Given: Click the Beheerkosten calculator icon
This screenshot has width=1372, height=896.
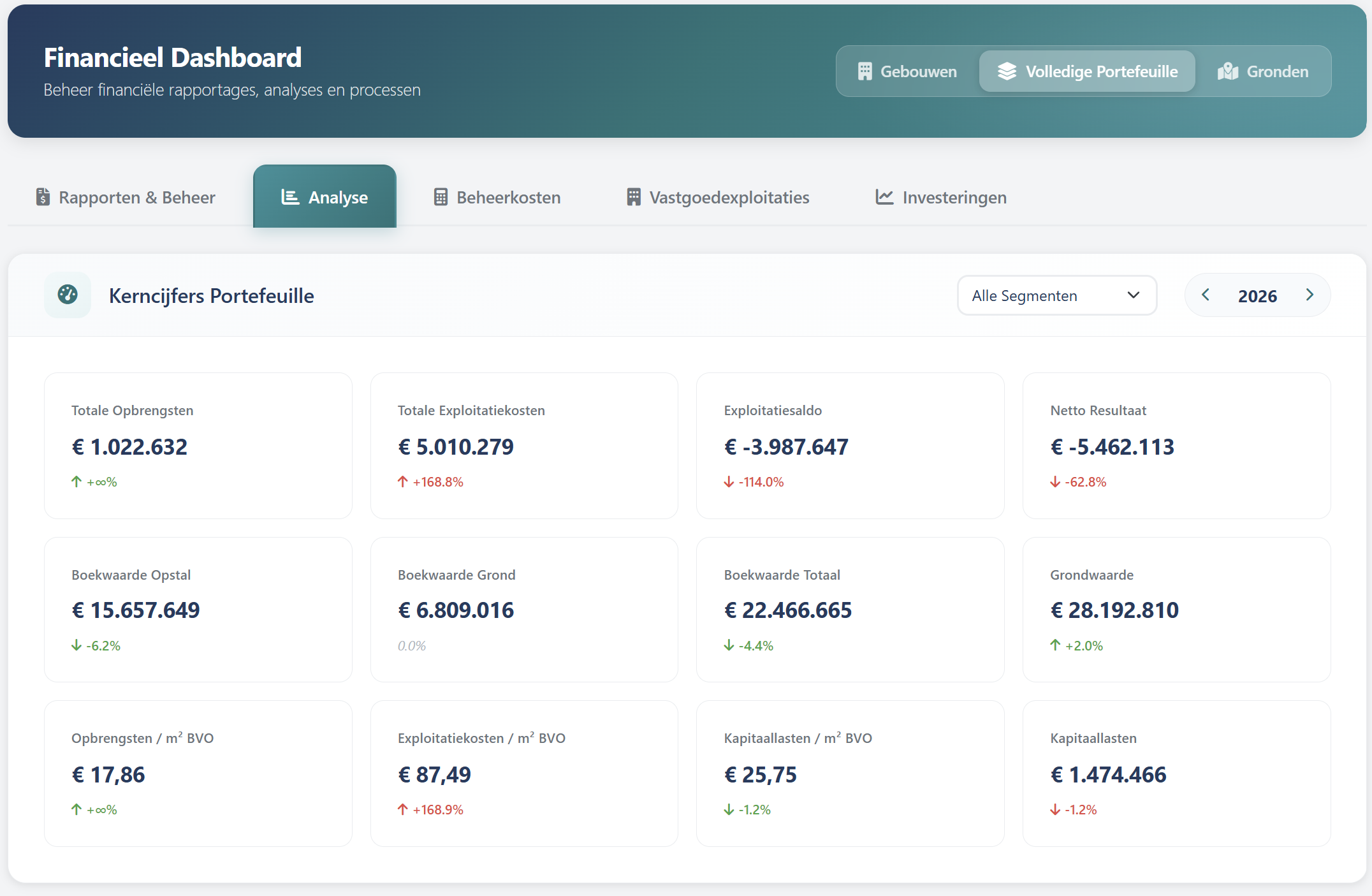Looking at the screenshot, I should tap(440, 196).
